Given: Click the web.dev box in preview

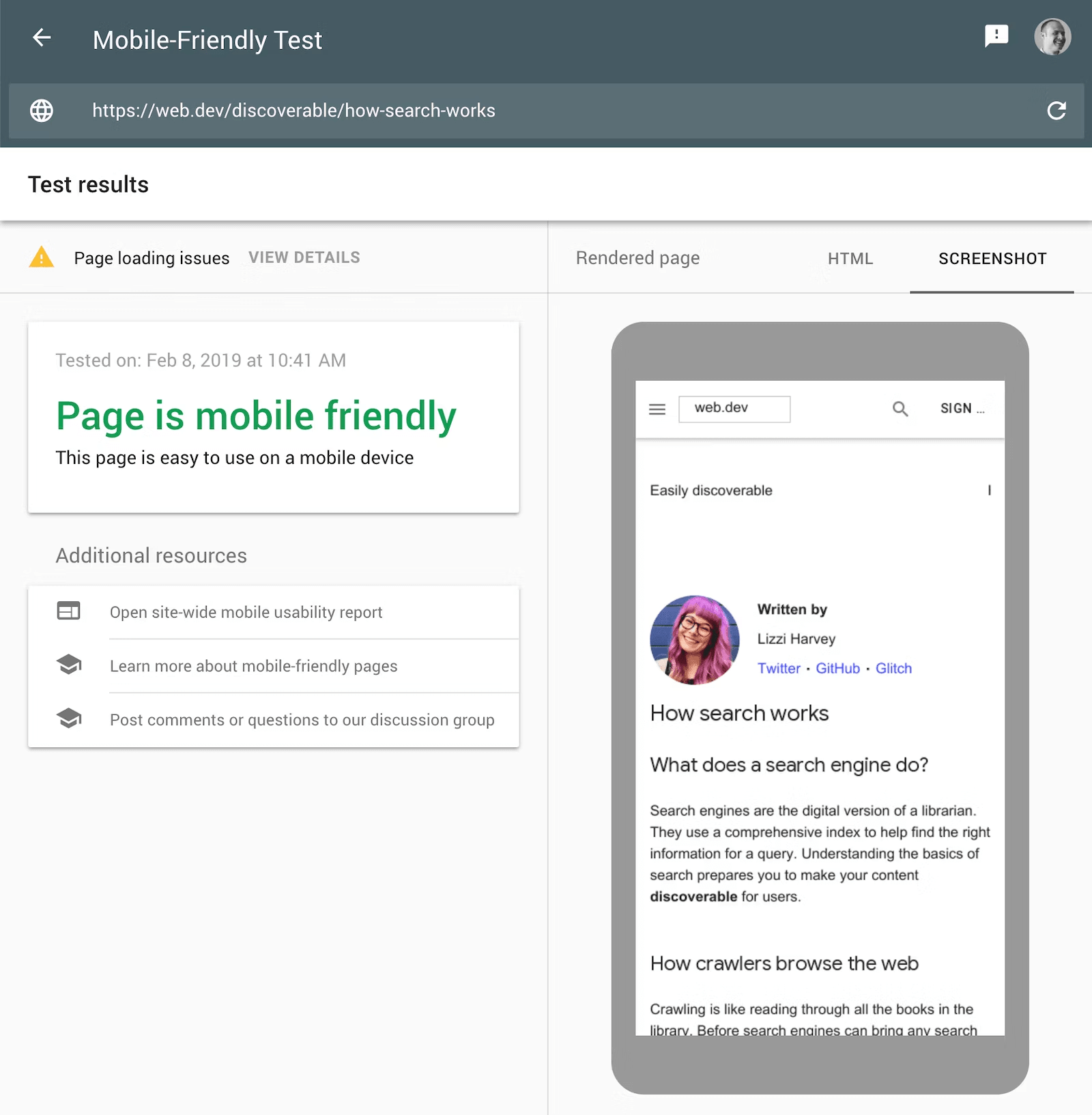Looking at the screenshot, I should click(734, 409).
